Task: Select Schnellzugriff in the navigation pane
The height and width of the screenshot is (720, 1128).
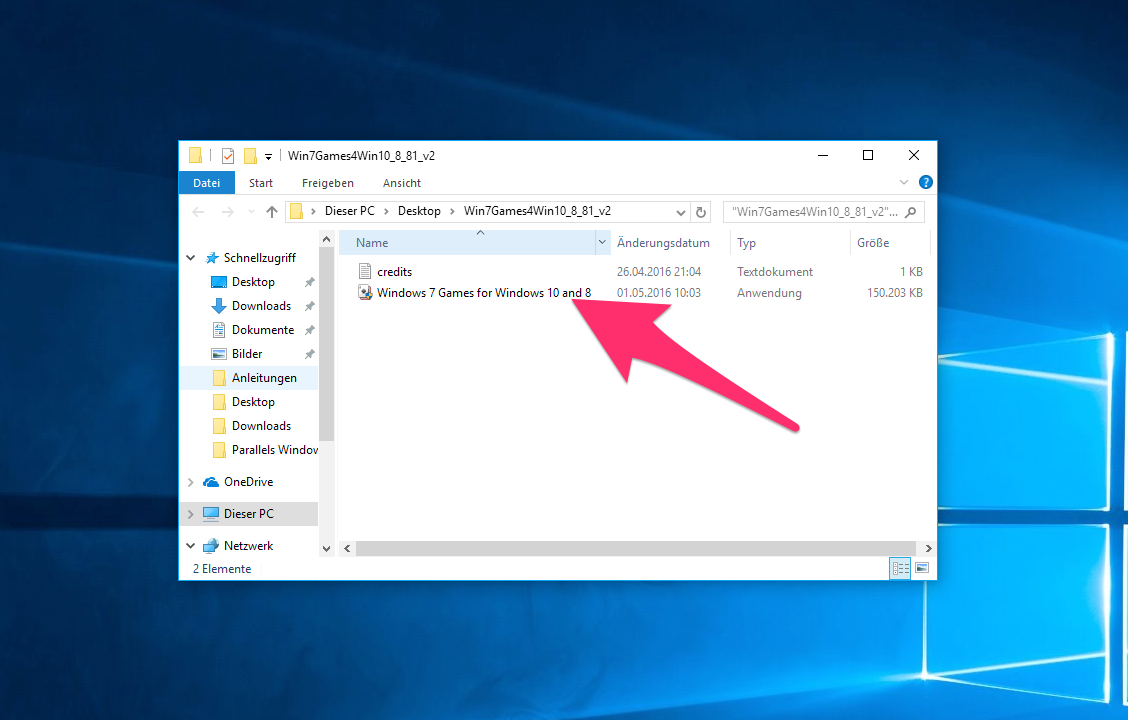Action: click(260, 258)
